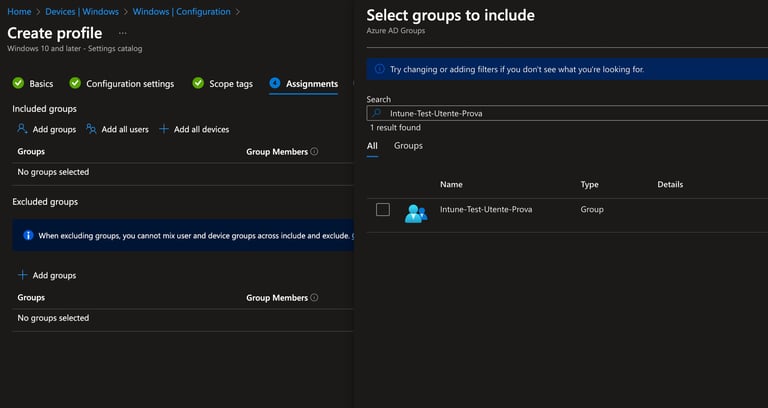The width and height of the screenshot is (768, 408).
Task: Open Devices | Windows breadcrumb
Action: click(82, 12)
